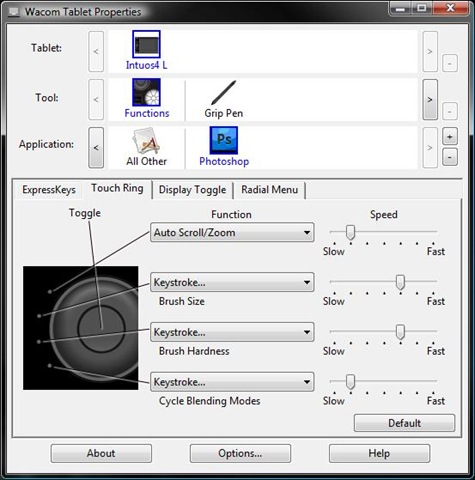Click the Default button
Viewport: 475px width, 480px height.
(x=404, y=423)
